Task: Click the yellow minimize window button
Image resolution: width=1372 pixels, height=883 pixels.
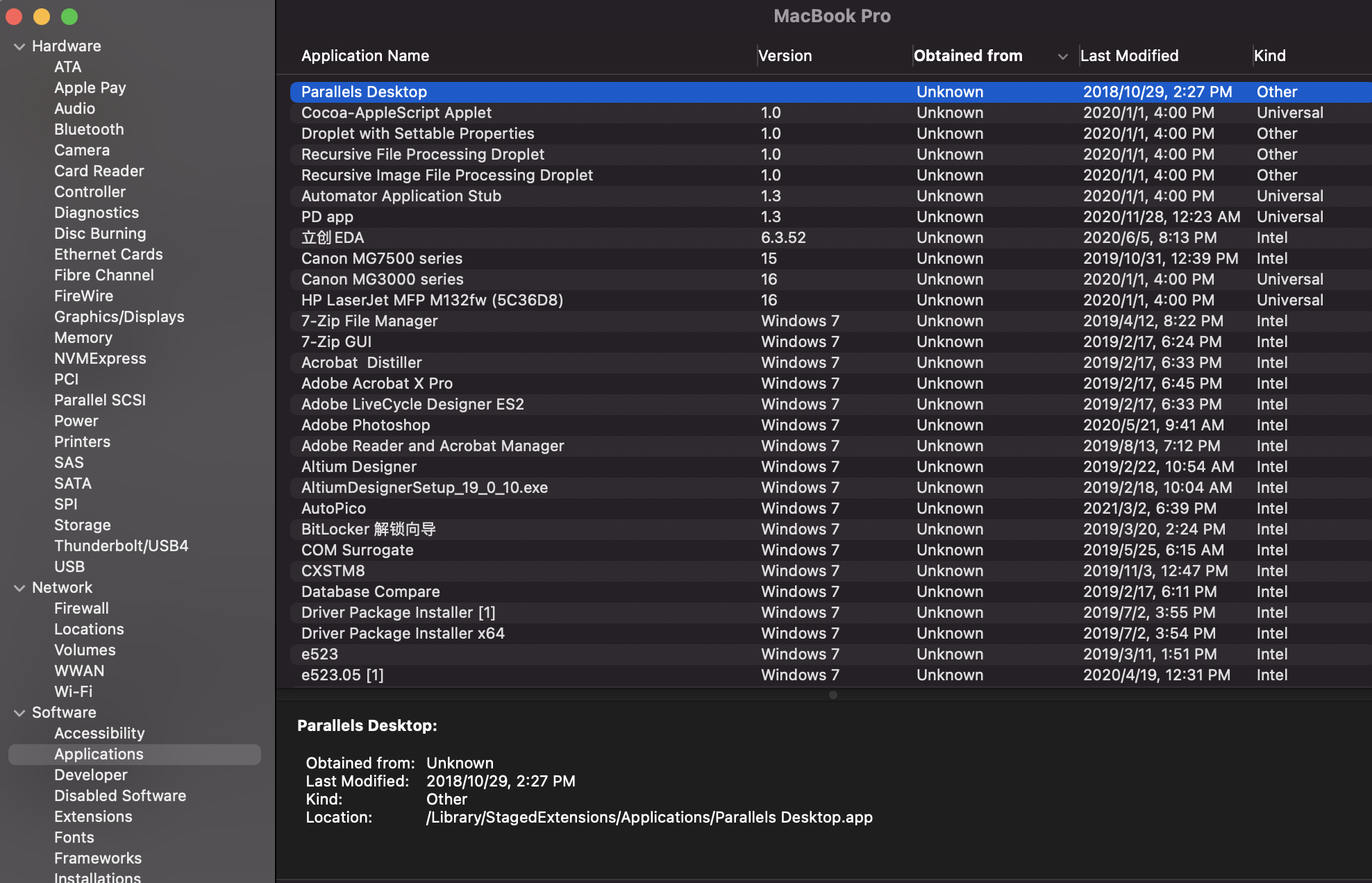Action: click(x=42, y=17)
